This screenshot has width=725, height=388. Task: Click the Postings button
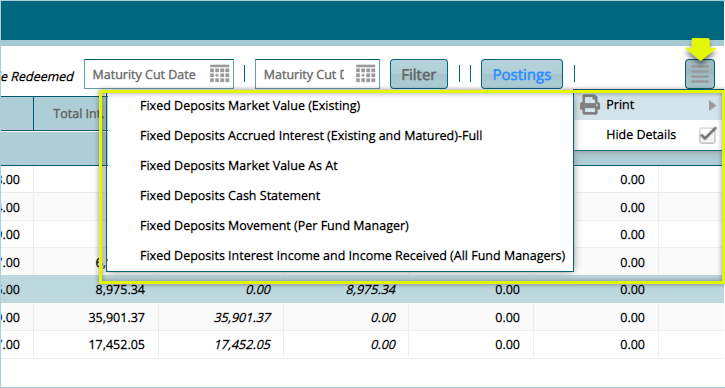[x=522, y=74]
